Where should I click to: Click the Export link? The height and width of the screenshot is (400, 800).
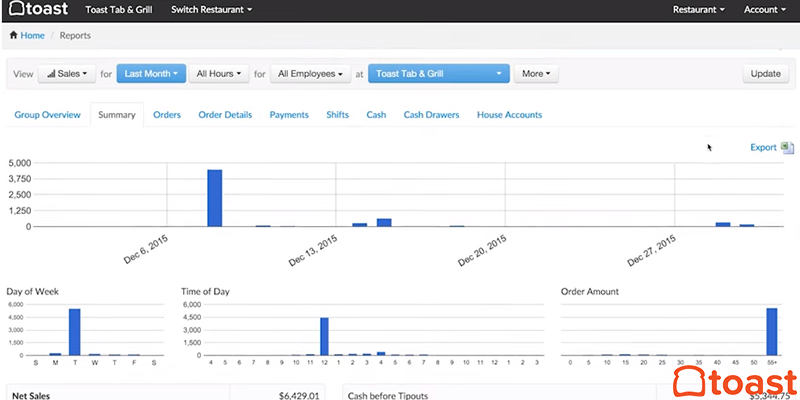click(x=763, y=148)
